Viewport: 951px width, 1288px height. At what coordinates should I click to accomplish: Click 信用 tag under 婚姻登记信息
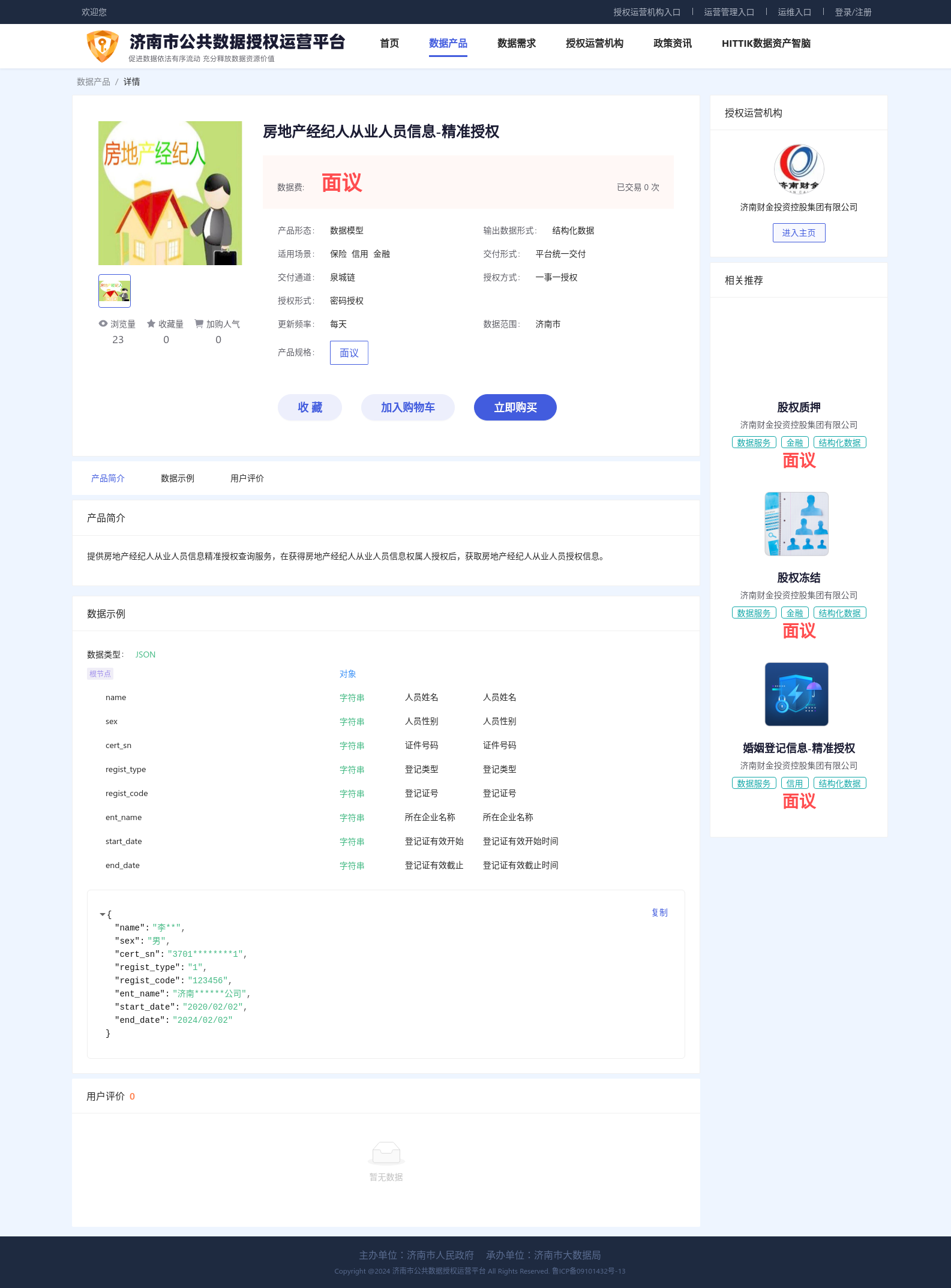click(x=795, y=783)
